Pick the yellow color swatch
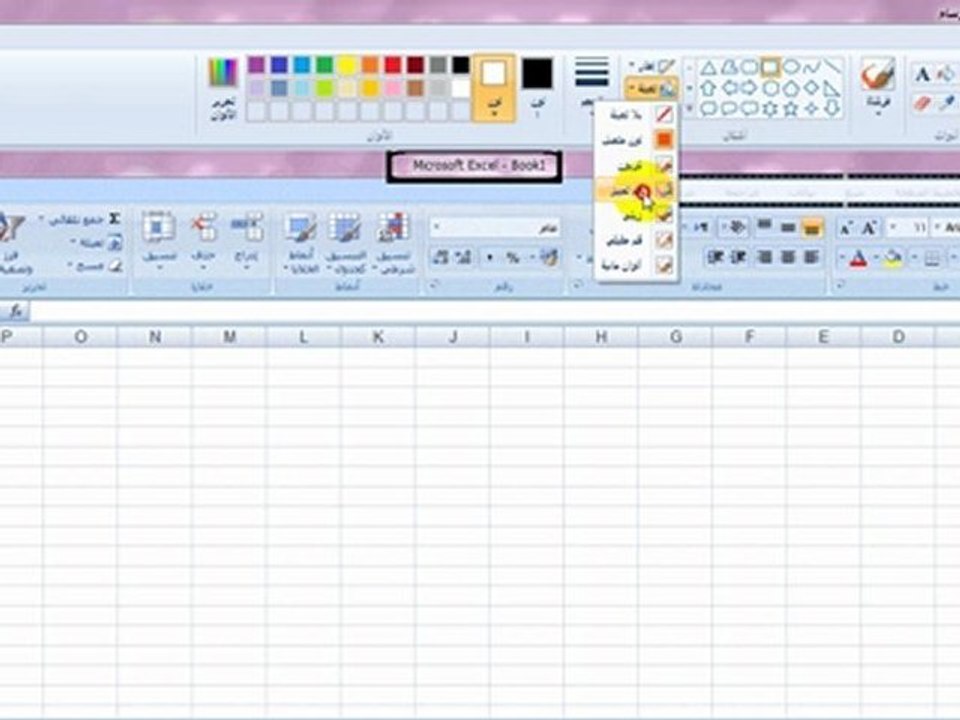Screen dimensions: 960x720 click(347, 64)
